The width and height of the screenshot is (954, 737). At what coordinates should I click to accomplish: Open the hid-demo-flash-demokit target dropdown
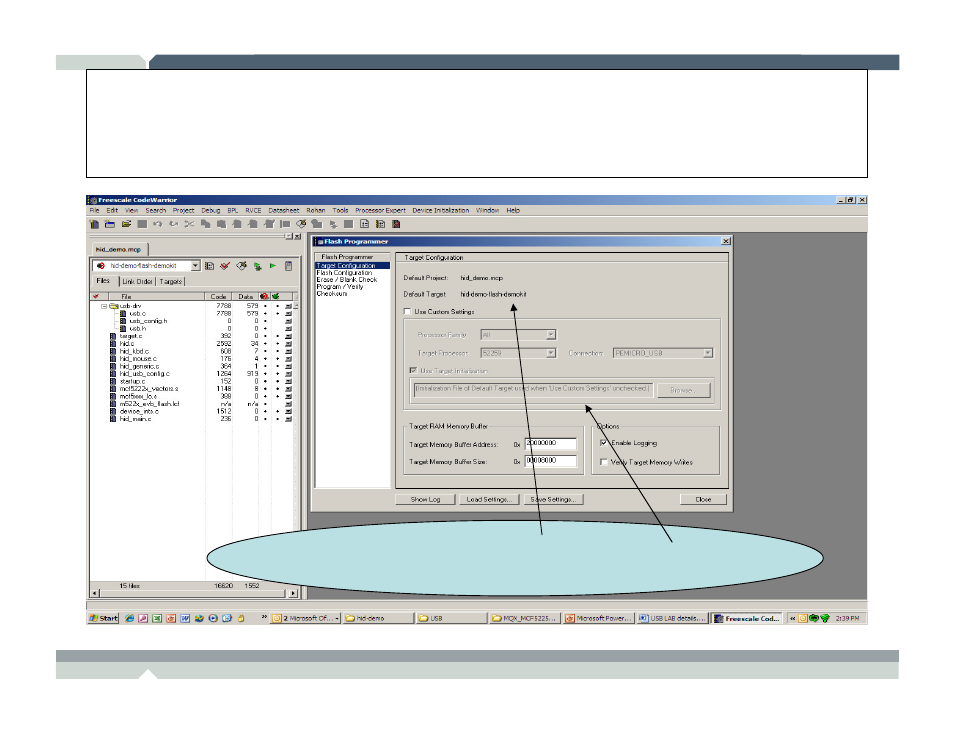tap(195, 266)
